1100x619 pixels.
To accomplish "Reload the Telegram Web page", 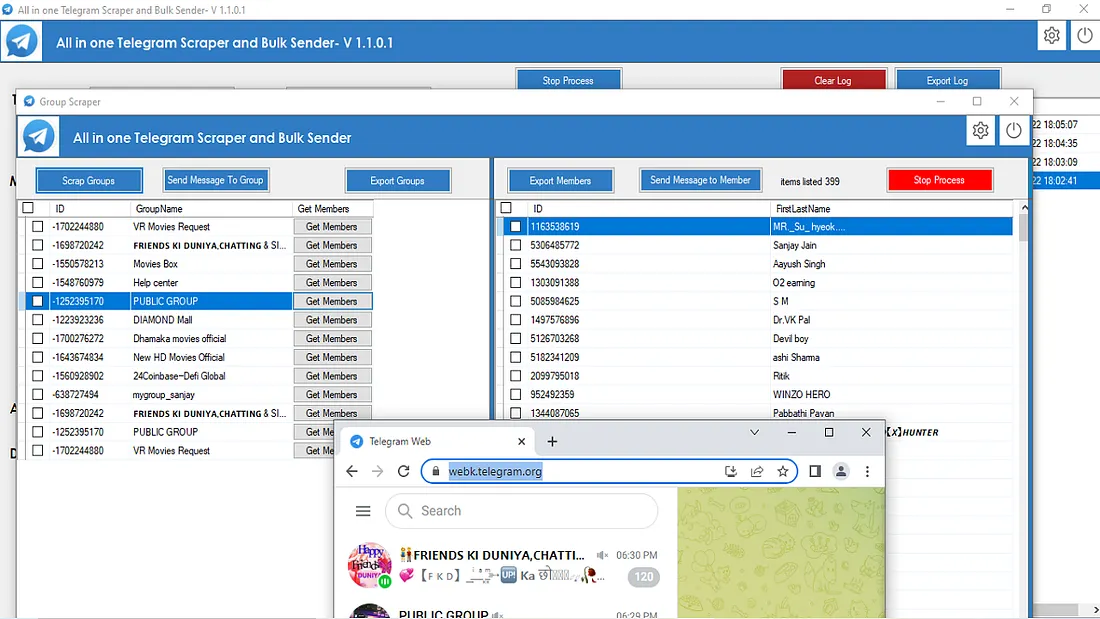I will [x=403, y=471].
